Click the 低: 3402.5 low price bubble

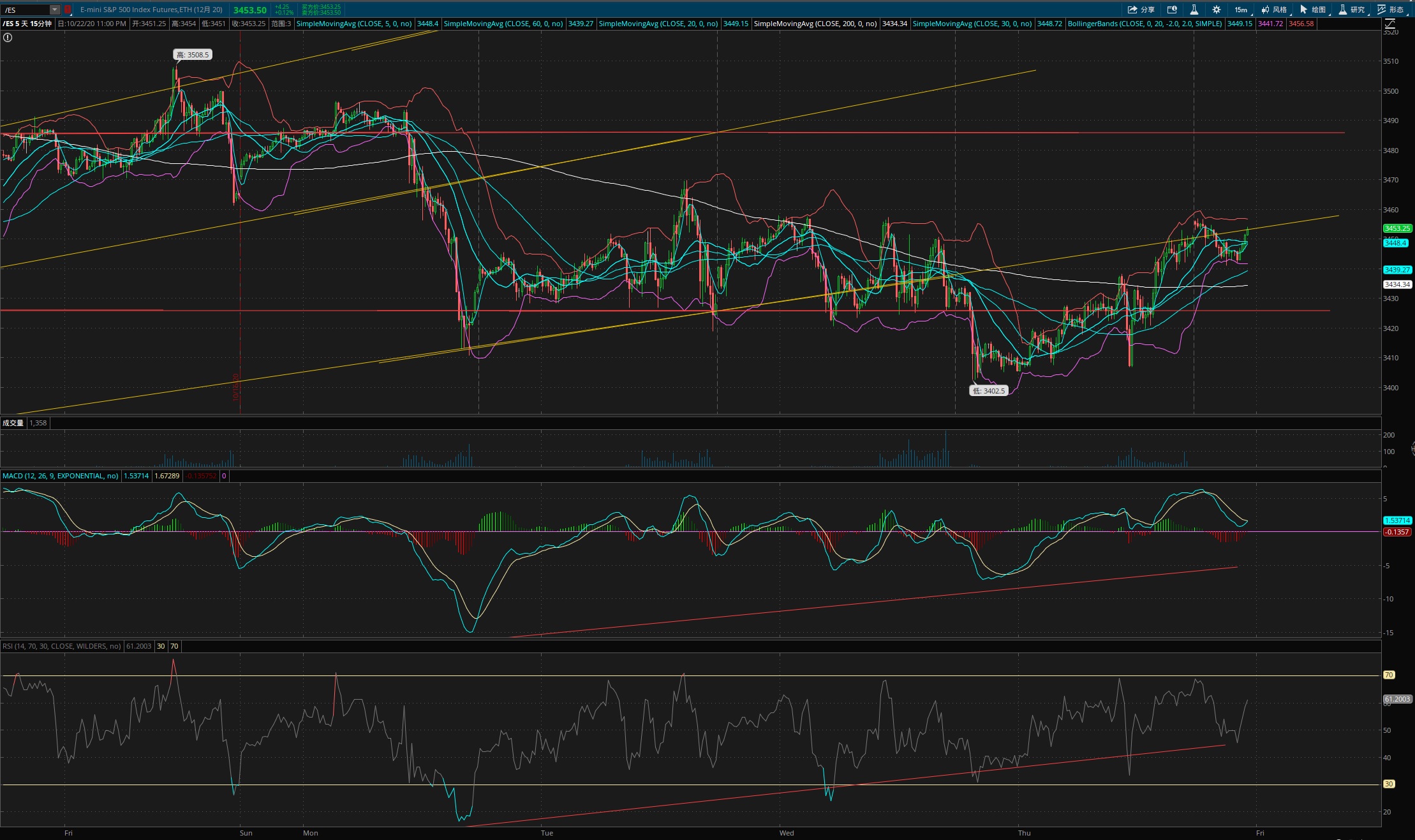[x=989, y=391]
